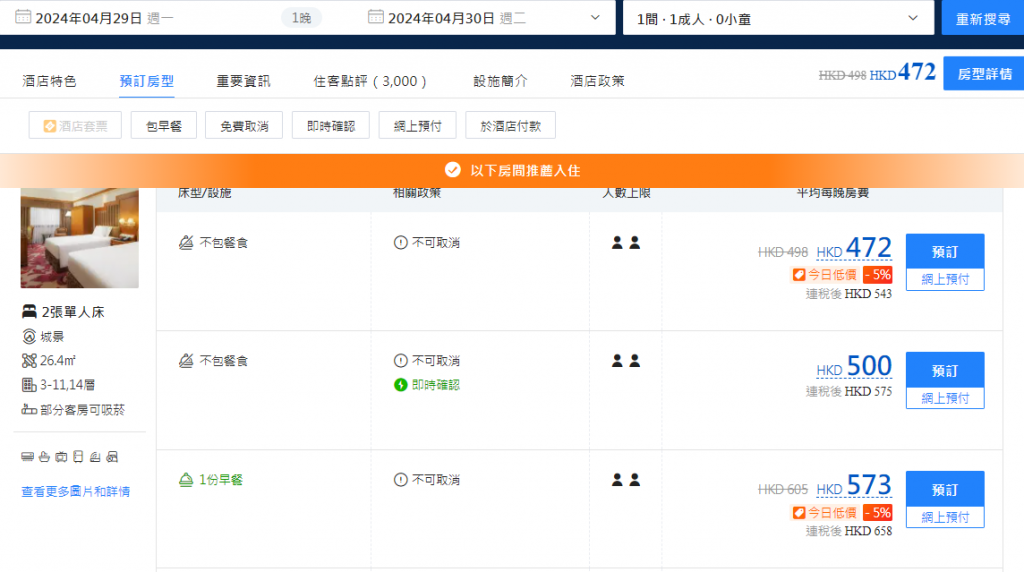
Task: Enable the 即時確認 filter
Action: [332, 126]
